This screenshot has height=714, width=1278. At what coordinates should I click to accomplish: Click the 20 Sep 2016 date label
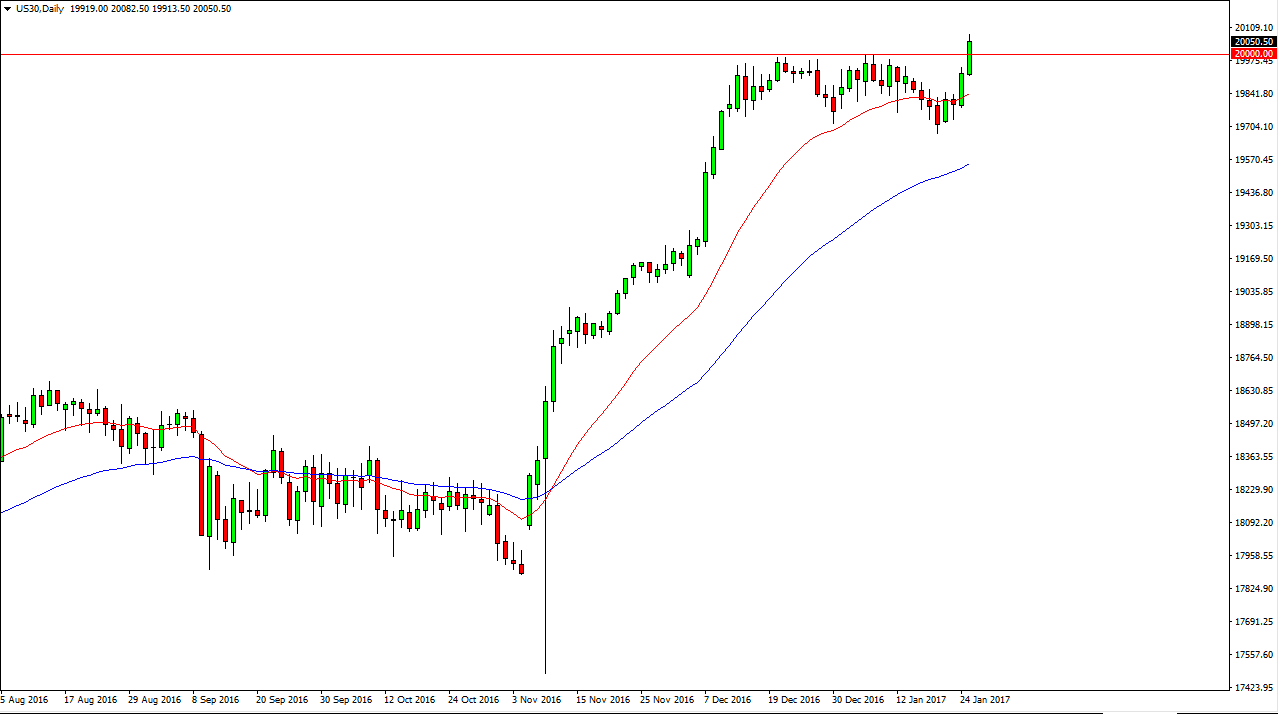pyautogui.click(x=283, y=700)
